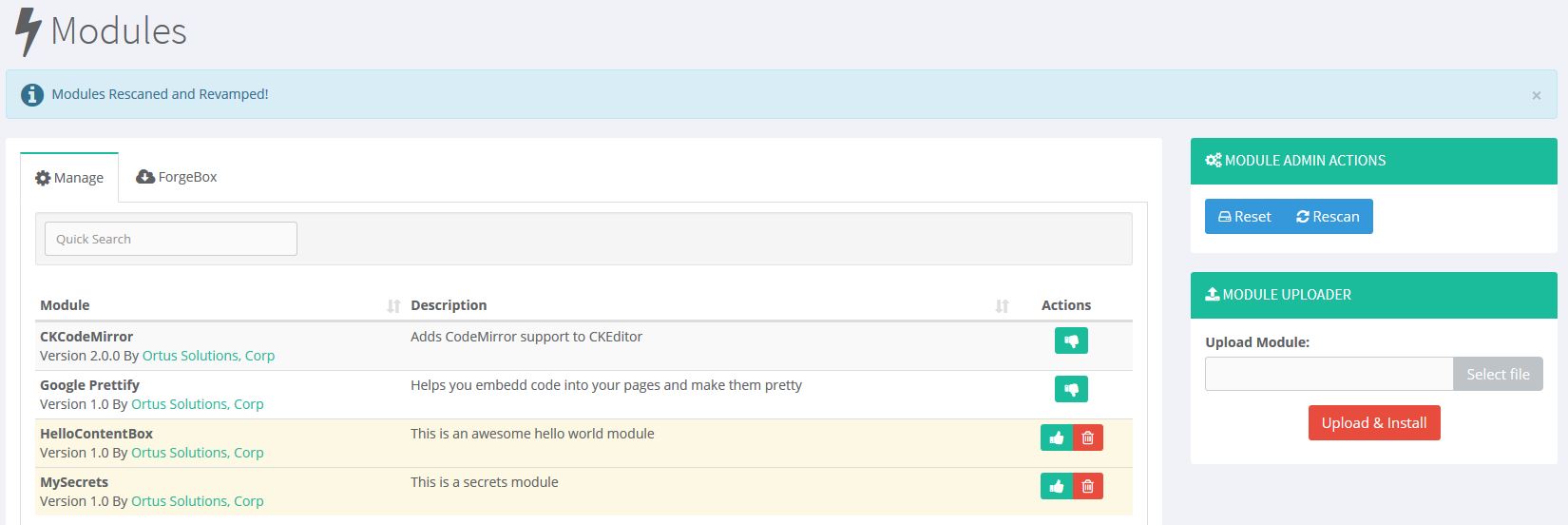Screen dimensions: 1568x525
Task: Open MySecrets' Ortus Solutions, Corp author link
Action: 197,501
